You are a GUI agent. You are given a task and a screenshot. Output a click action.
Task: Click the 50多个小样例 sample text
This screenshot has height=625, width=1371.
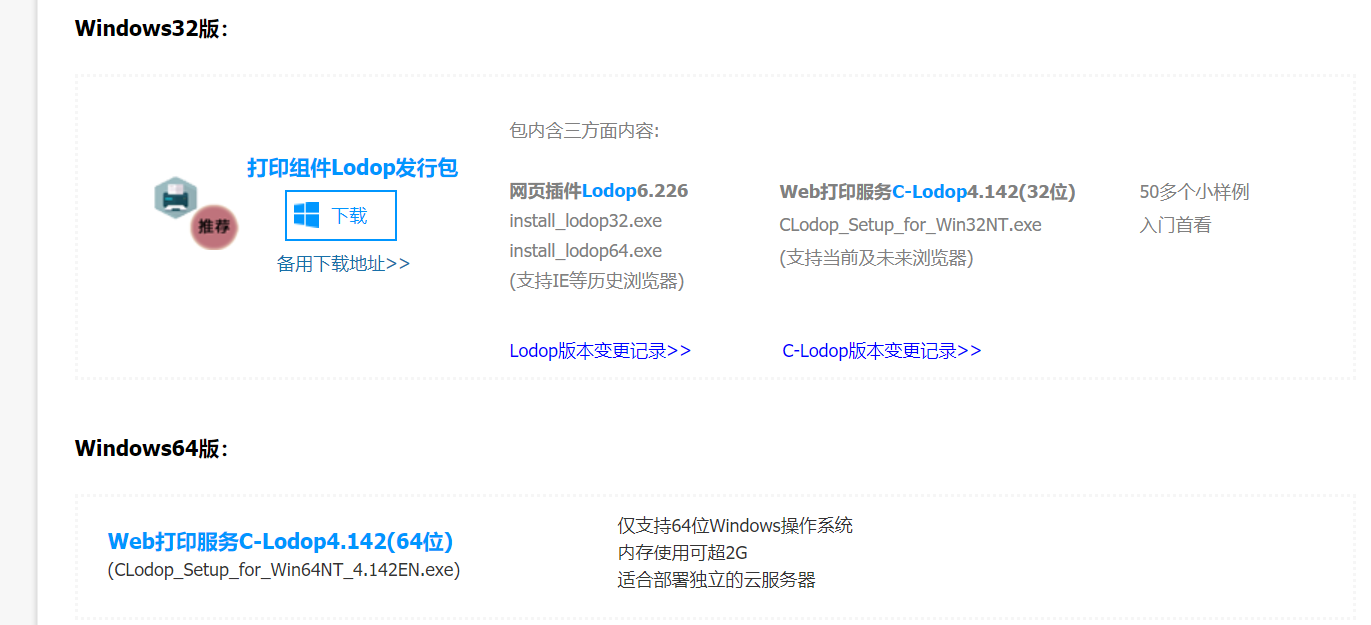[x=1195, y=191]
